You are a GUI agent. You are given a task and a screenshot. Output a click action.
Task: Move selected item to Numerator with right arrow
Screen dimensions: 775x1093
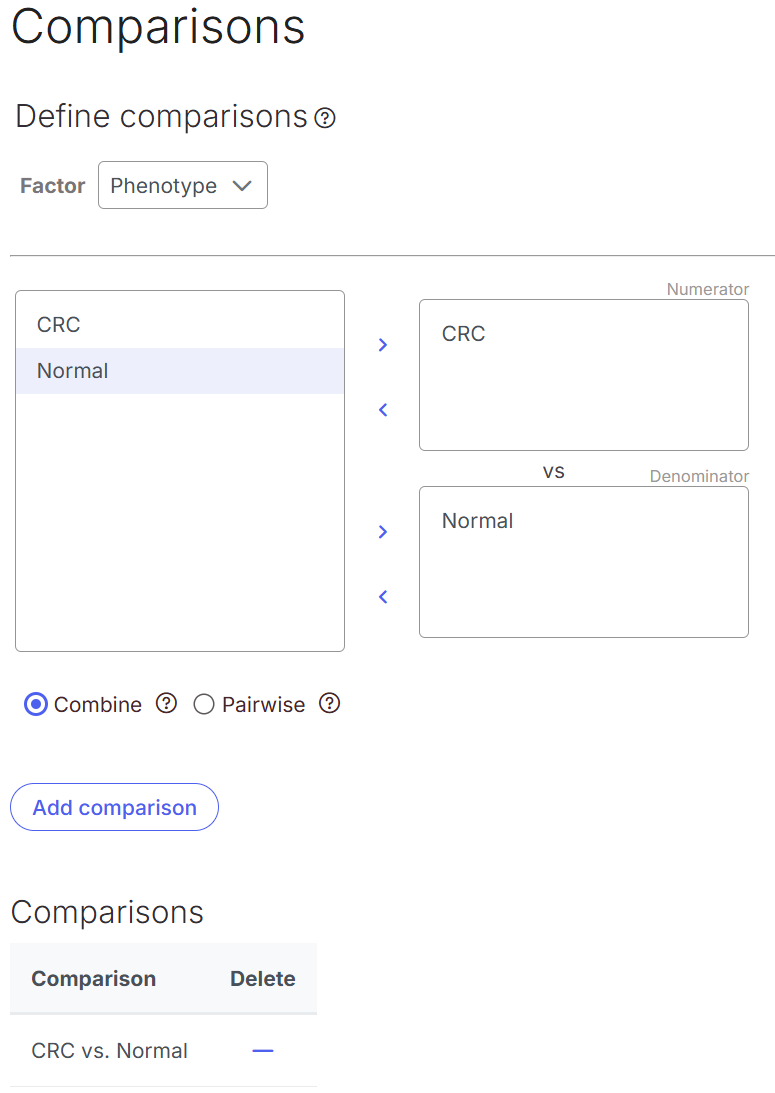(383, 345)
